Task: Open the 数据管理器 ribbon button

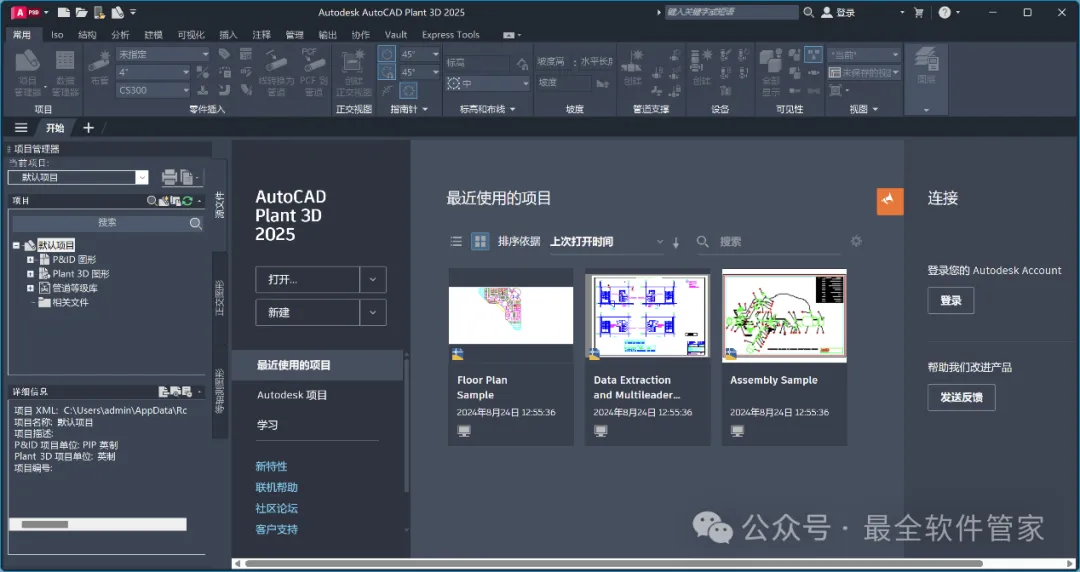Action: (x=65, y=72)
